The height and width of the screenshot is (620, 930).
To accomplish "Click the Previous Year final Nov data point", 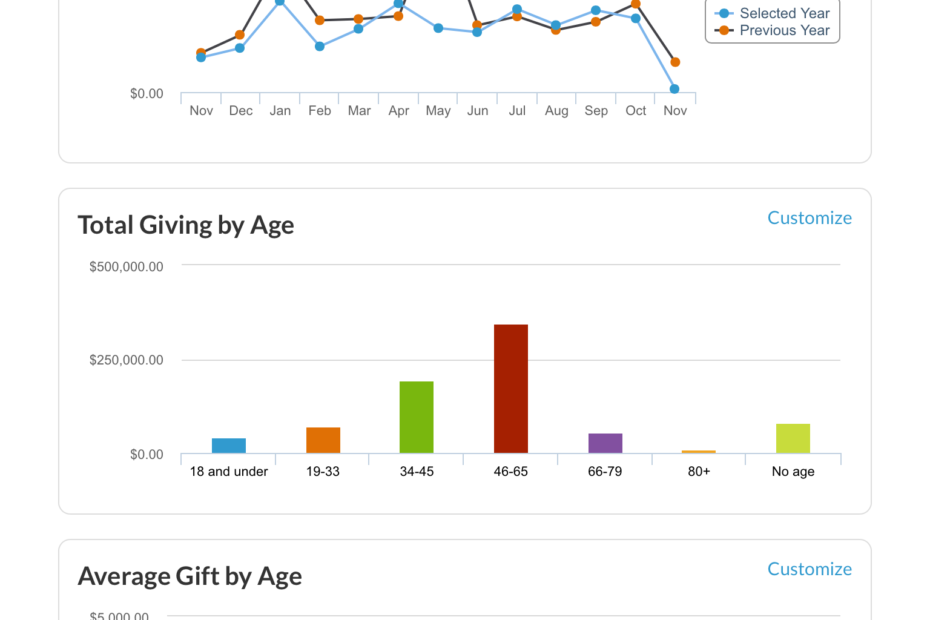I will click(675, 62).
